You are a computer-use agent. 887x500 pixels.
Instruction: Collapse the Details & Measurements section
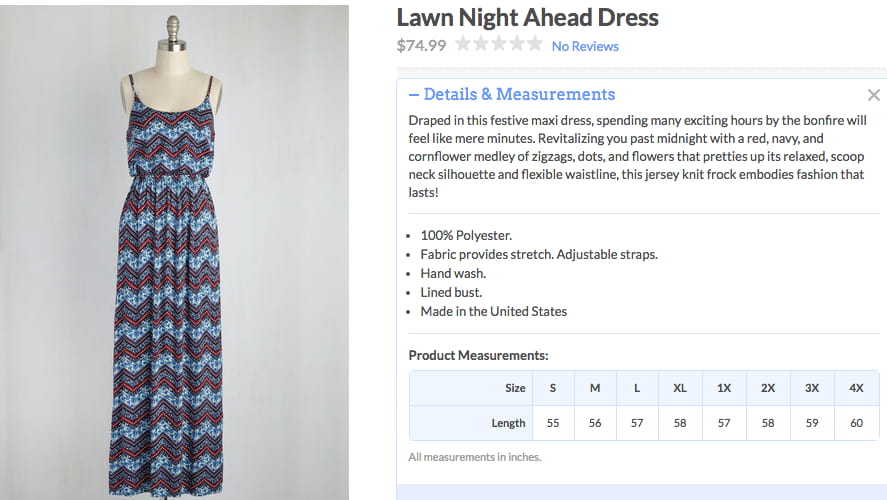pos(511,95)
